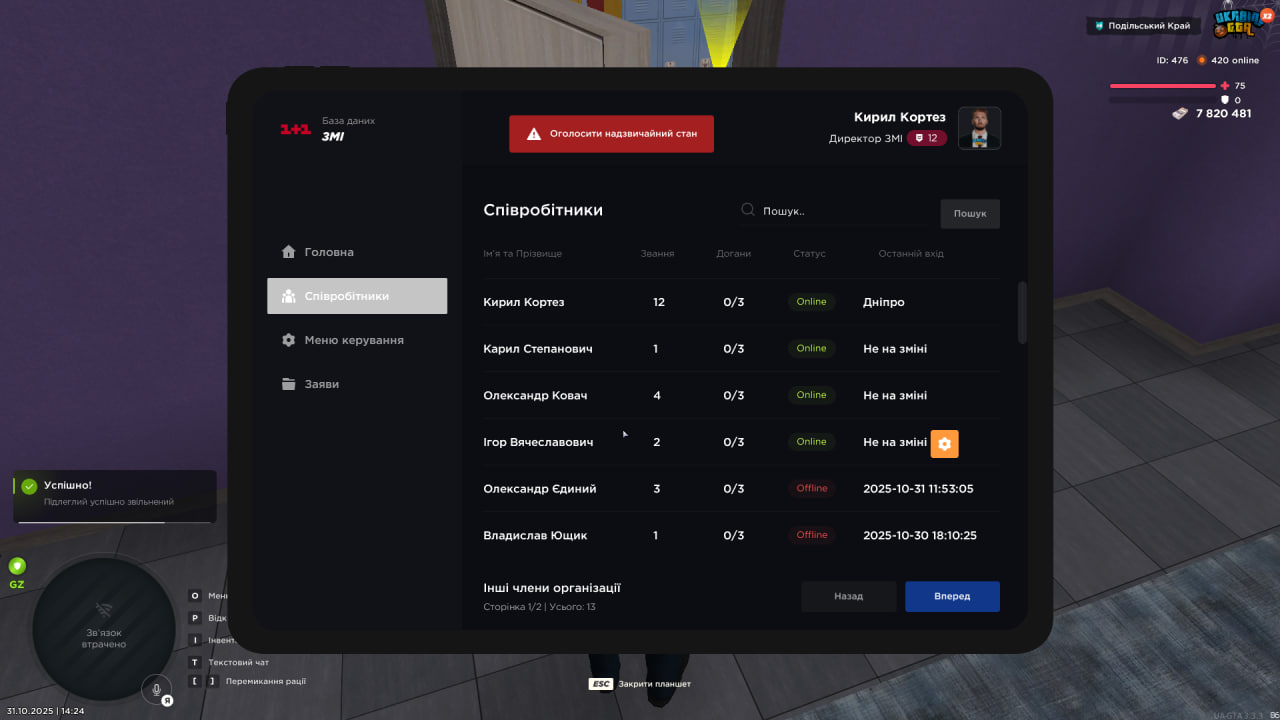Click Ім'я та Прізвище column header
This screenshot has height=720, width=1280.
tap(523, 254)
